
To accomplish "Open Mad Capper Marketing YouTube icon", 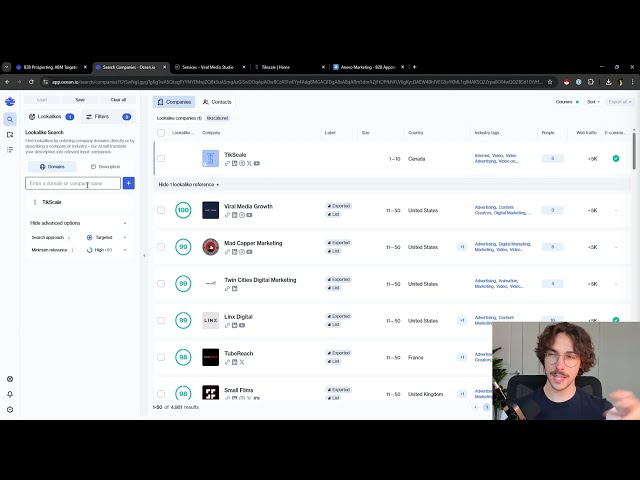I will [x=249, y=252].
